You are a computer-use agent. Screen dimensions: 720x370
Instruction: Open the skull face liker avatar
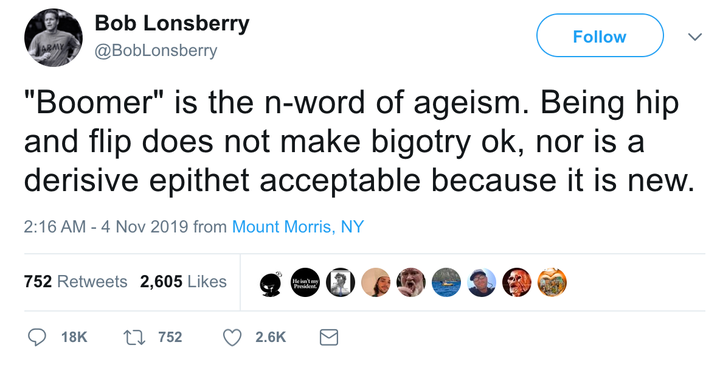(517, 282)
